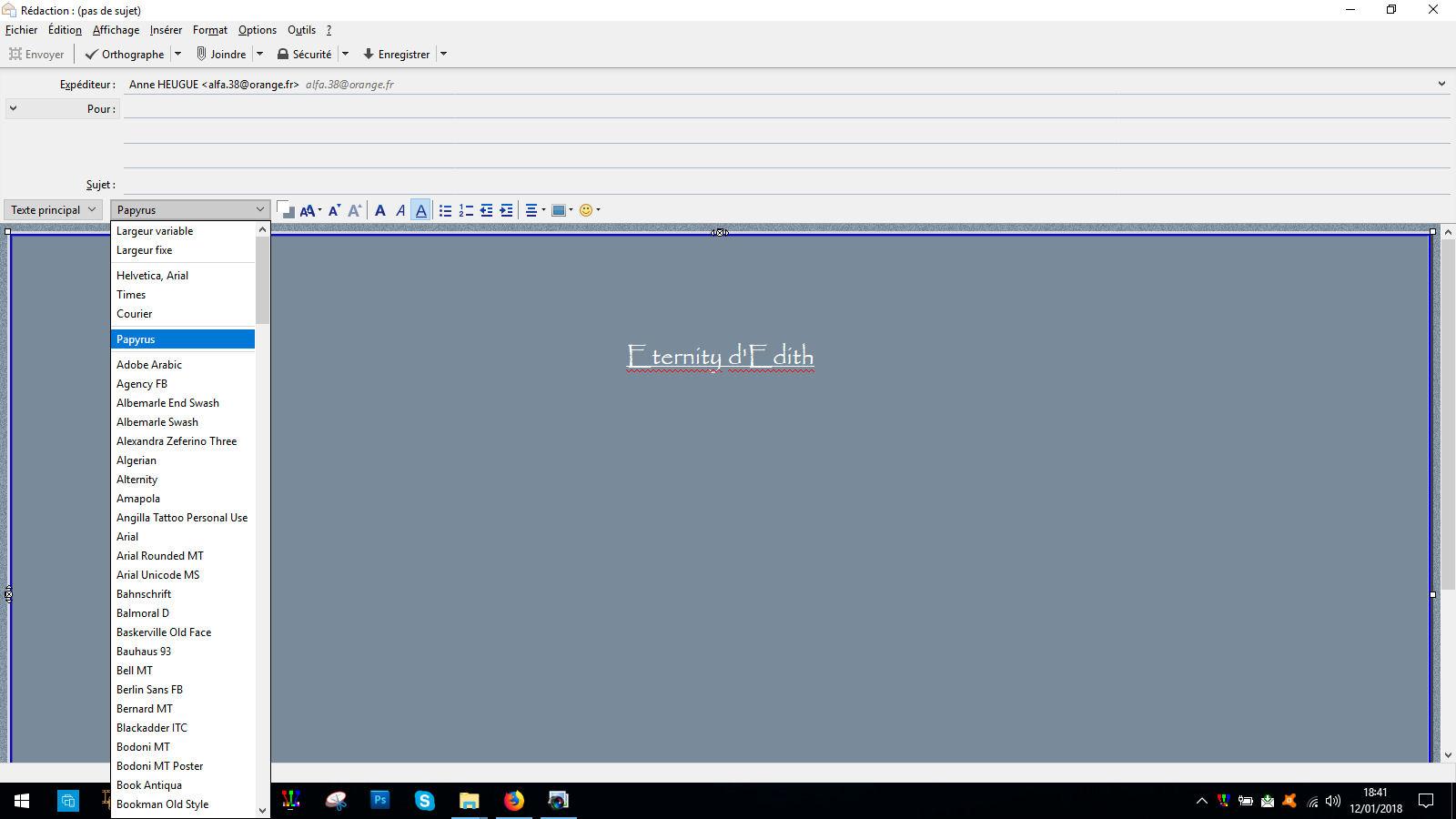Increase the font size
This screenshot has height=819, width=1456.
tap(355, 210)
